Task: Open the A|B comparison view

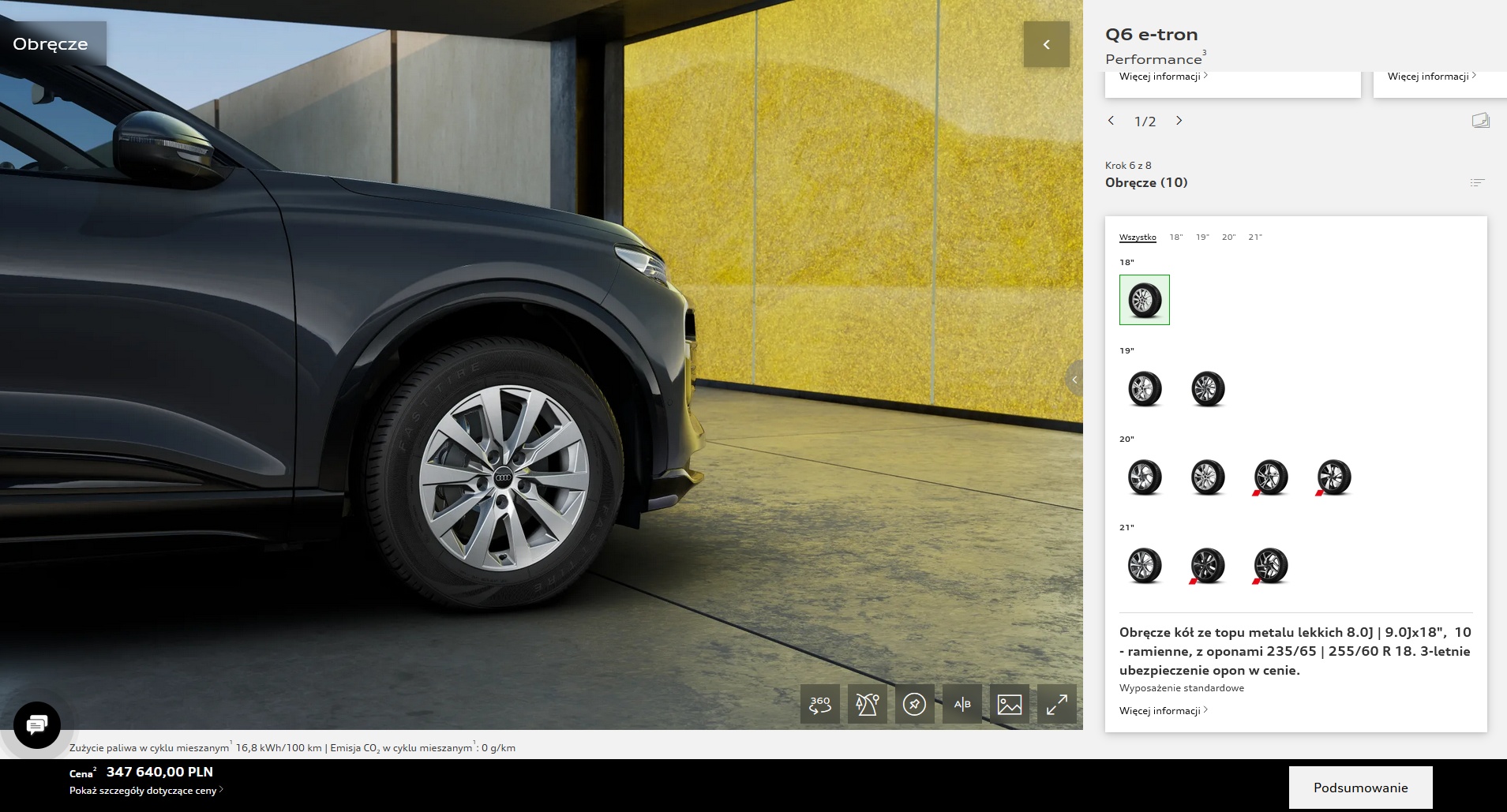Action: [x=962, y=704]
